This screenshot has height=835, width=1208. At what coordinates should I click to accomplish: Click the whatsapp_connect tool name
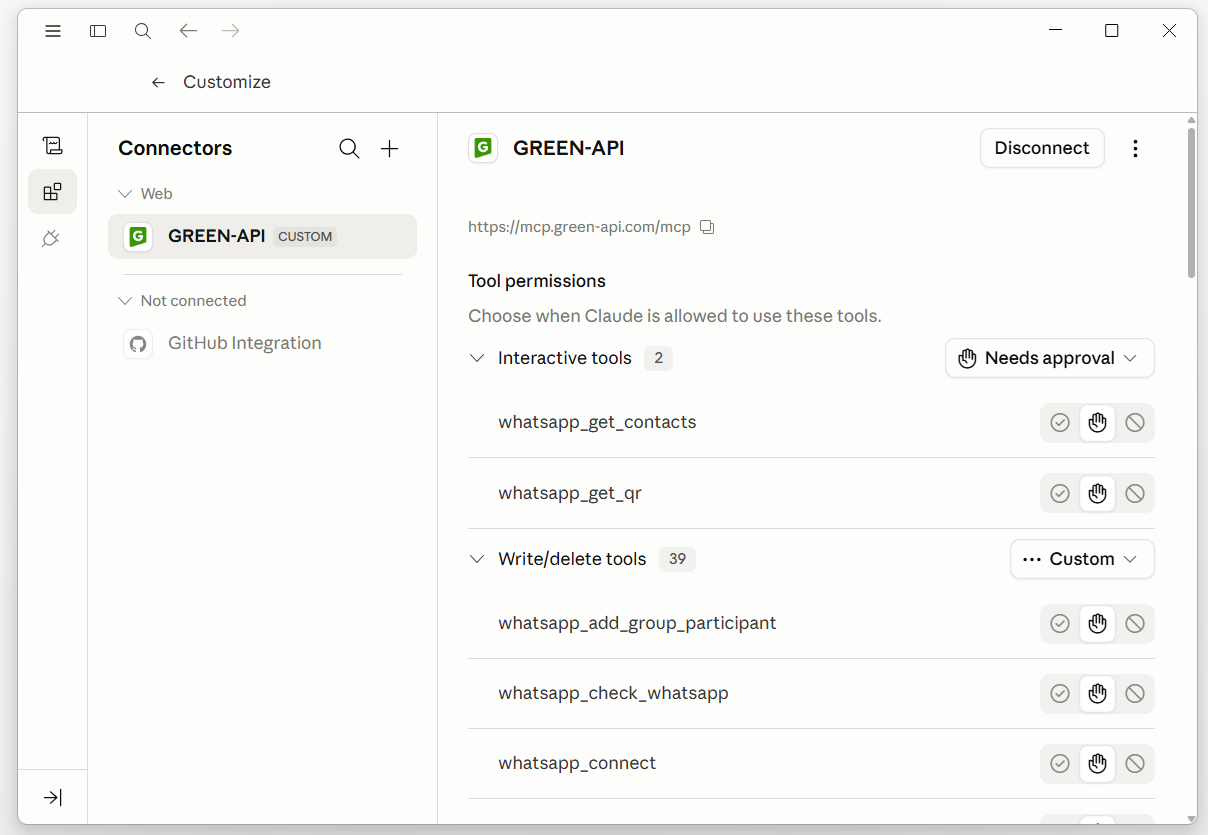click(577, 763)
